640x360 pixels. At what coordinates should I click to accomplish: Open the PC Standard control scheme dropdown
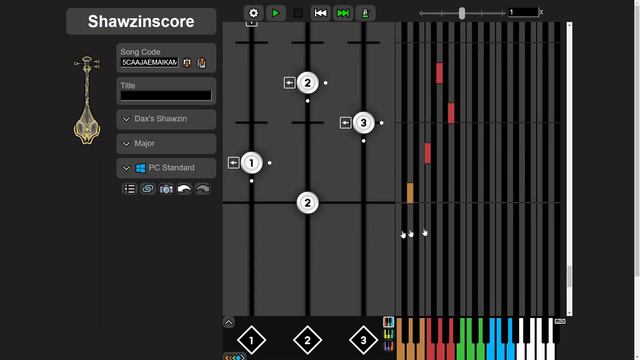click(166, 168)
